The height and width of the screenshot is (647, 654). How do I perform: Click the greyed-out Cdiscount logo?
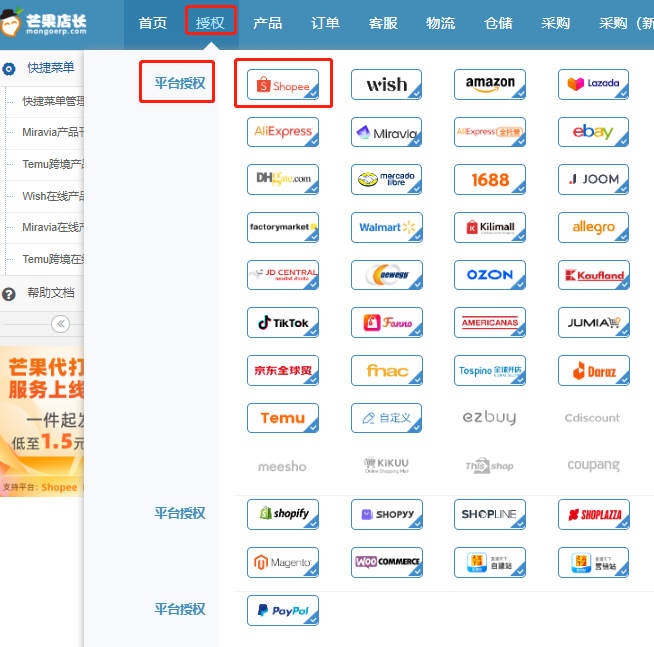pos(592,418)
